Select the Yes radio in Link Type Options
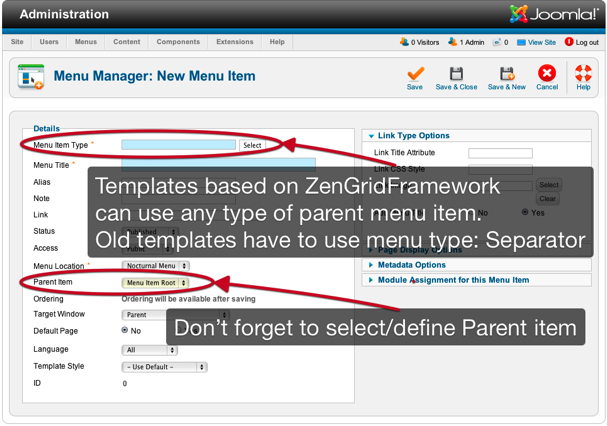The width and height of the screenshot is (607, 426). (x=525, y=212)
